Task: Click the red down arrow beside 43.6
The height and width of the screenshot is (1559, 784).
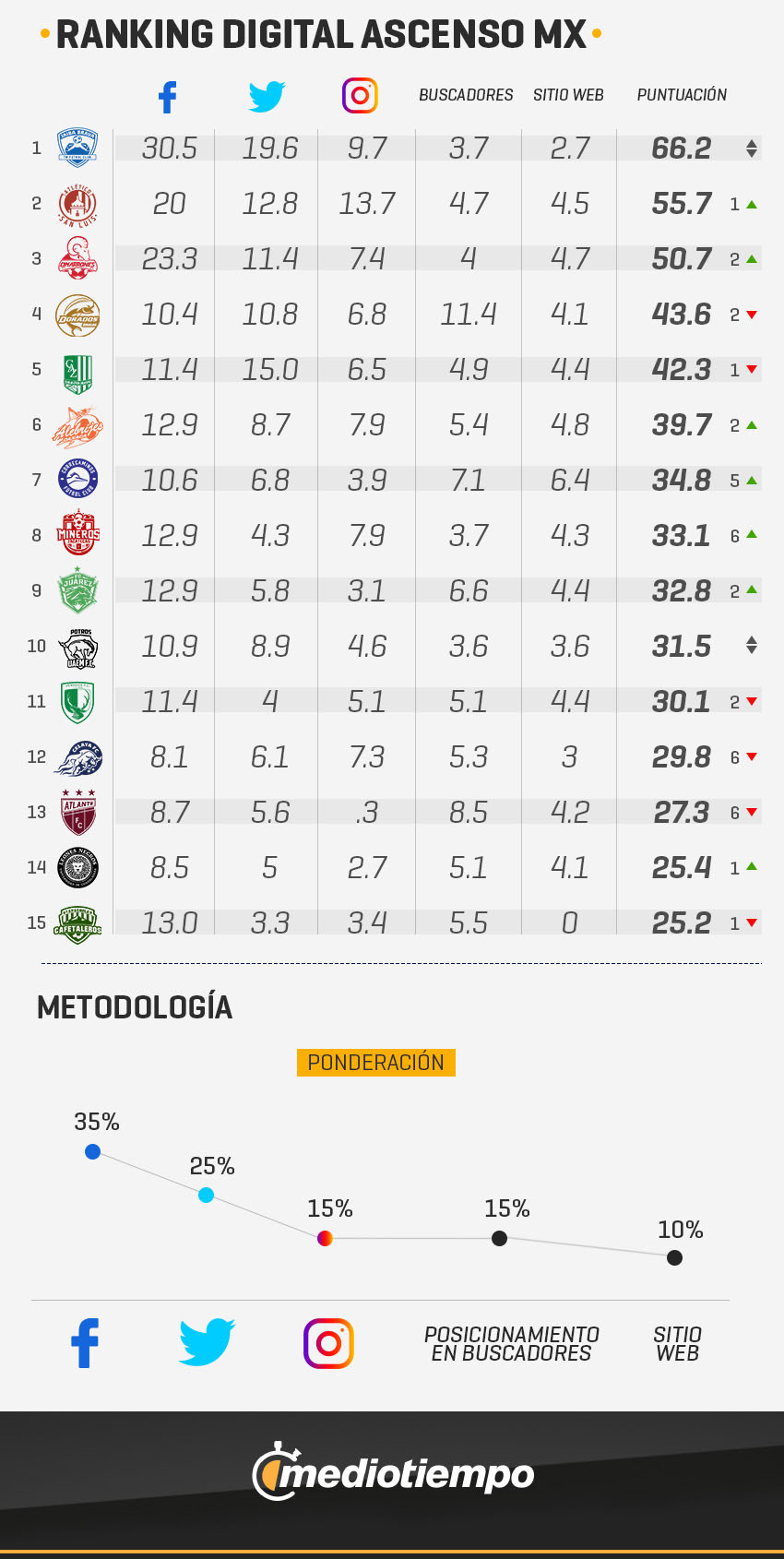Action: (752, 315)
